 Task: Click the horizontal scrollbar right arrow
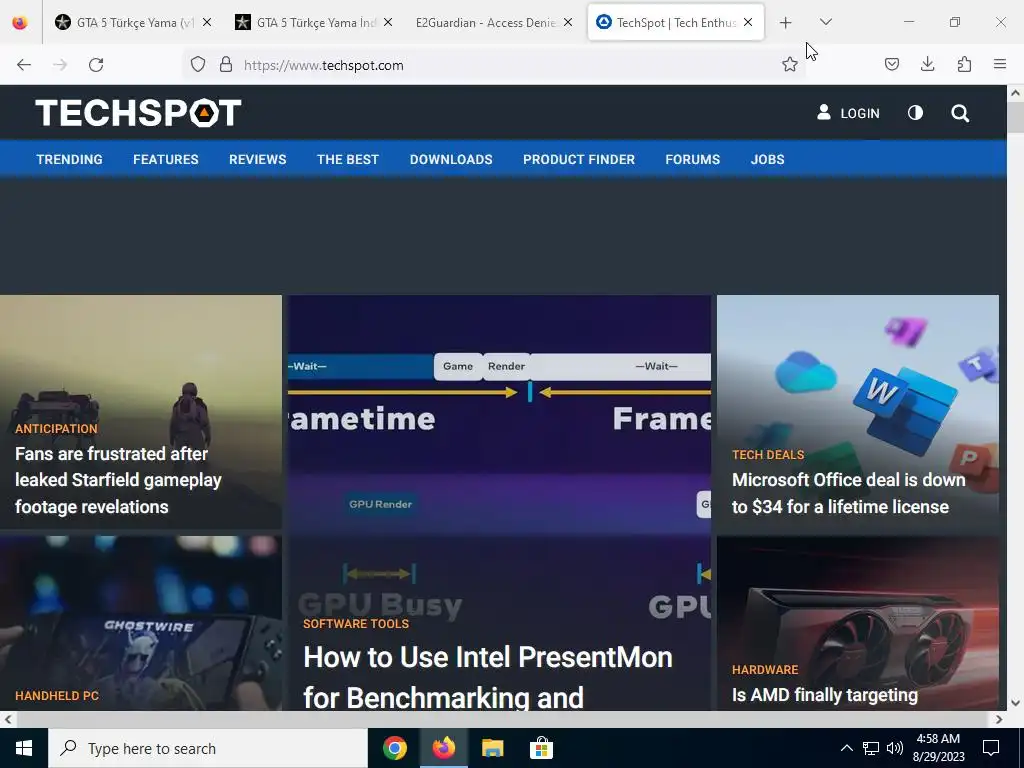point(999,719)
